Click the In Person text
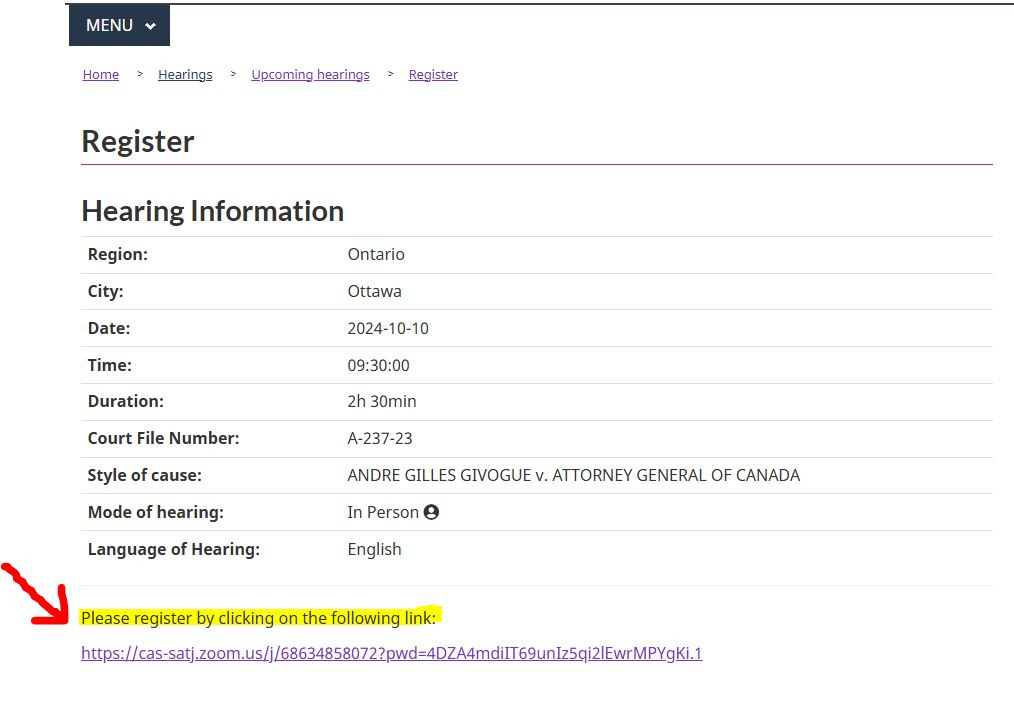 tap(383, 512)
